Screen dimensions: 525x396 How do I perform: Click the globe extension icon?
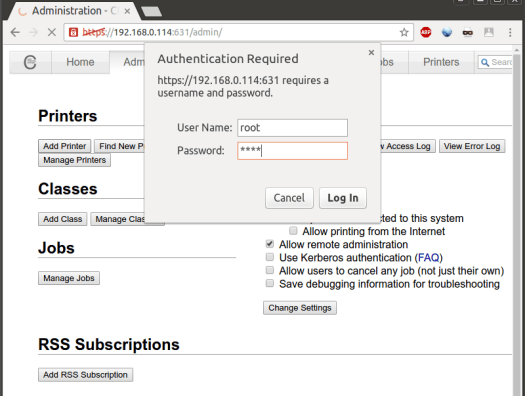point(447,32)
